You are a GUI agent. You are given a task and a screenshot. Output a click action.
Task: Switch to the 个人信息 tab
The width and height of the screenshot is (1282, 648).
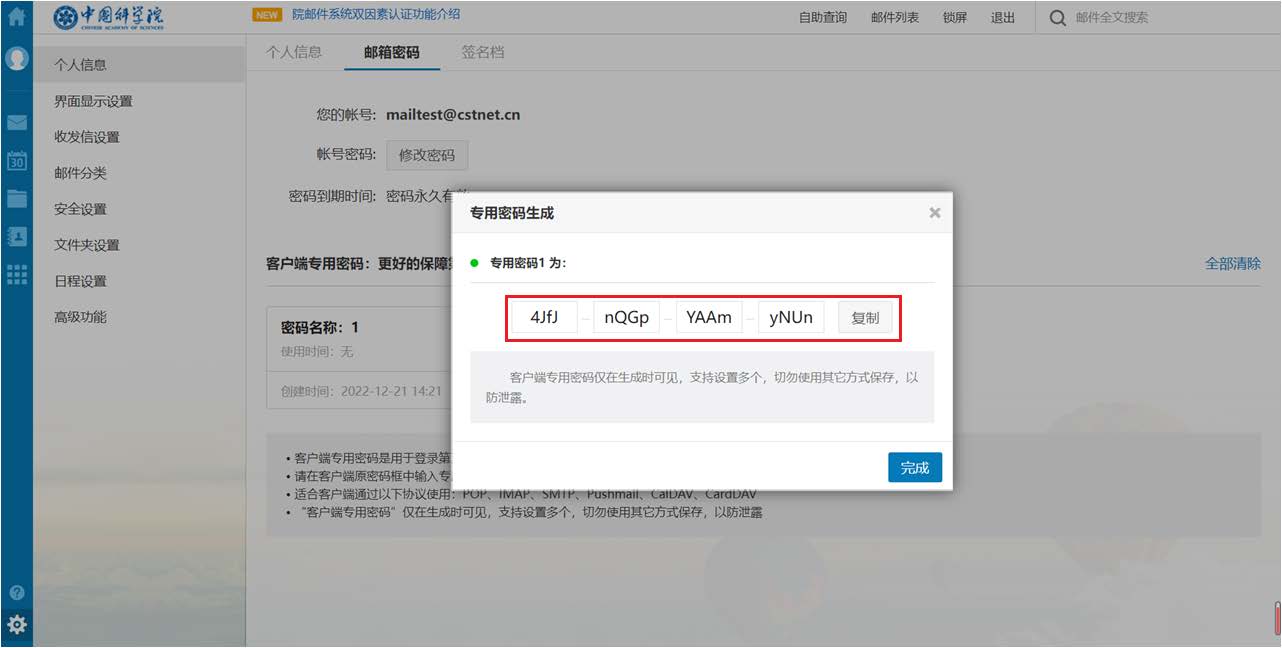(x=294, y=52)
